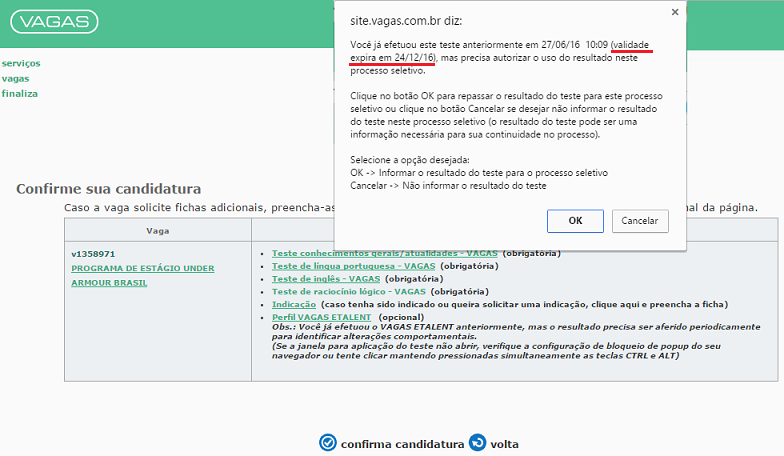
Task: Click the Confirme sua candidatura heading
Action: pos(108,189)
